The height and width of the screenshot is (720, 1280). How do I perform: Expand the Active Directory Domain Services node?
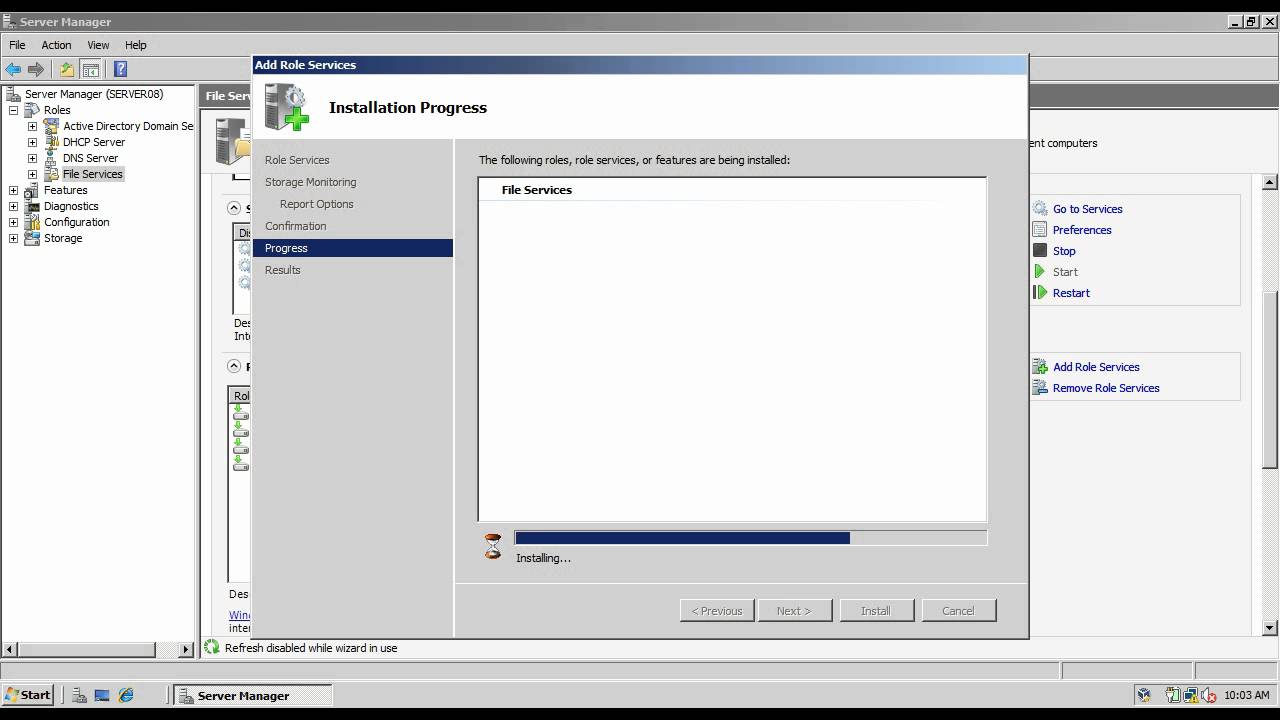tap(32, 126)
